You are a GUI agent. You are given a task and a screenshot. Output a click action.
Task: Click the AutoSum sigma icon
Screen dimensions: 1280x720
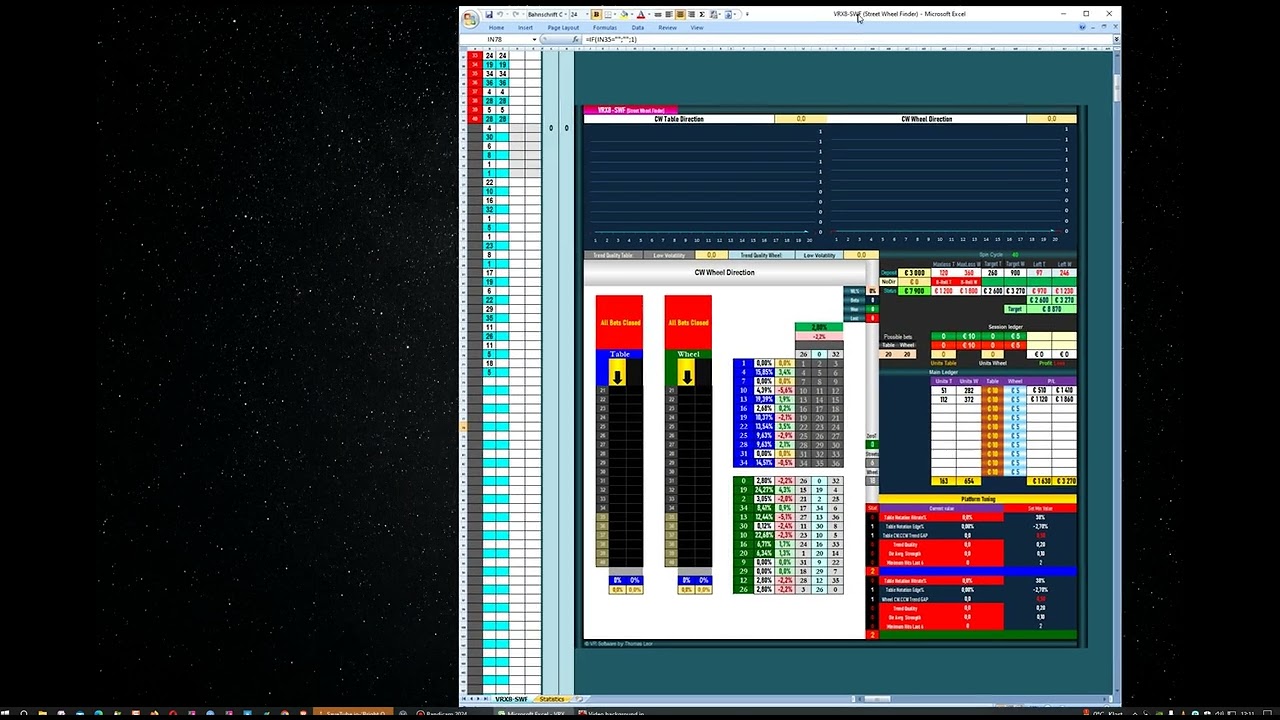tap(702, 14)
